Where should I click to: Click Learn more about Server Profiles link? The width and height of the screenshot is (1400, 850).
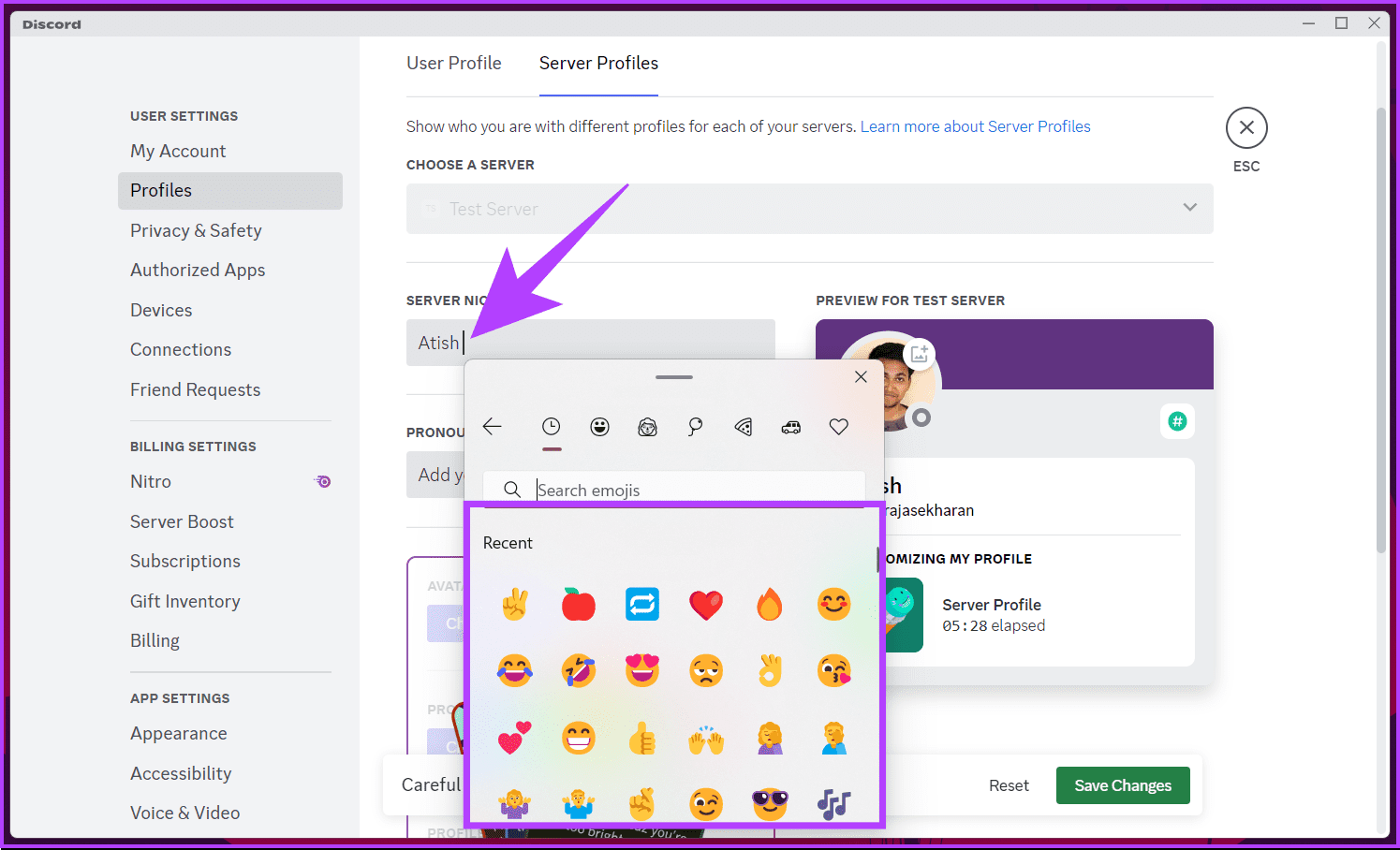(x=975, y=126)
